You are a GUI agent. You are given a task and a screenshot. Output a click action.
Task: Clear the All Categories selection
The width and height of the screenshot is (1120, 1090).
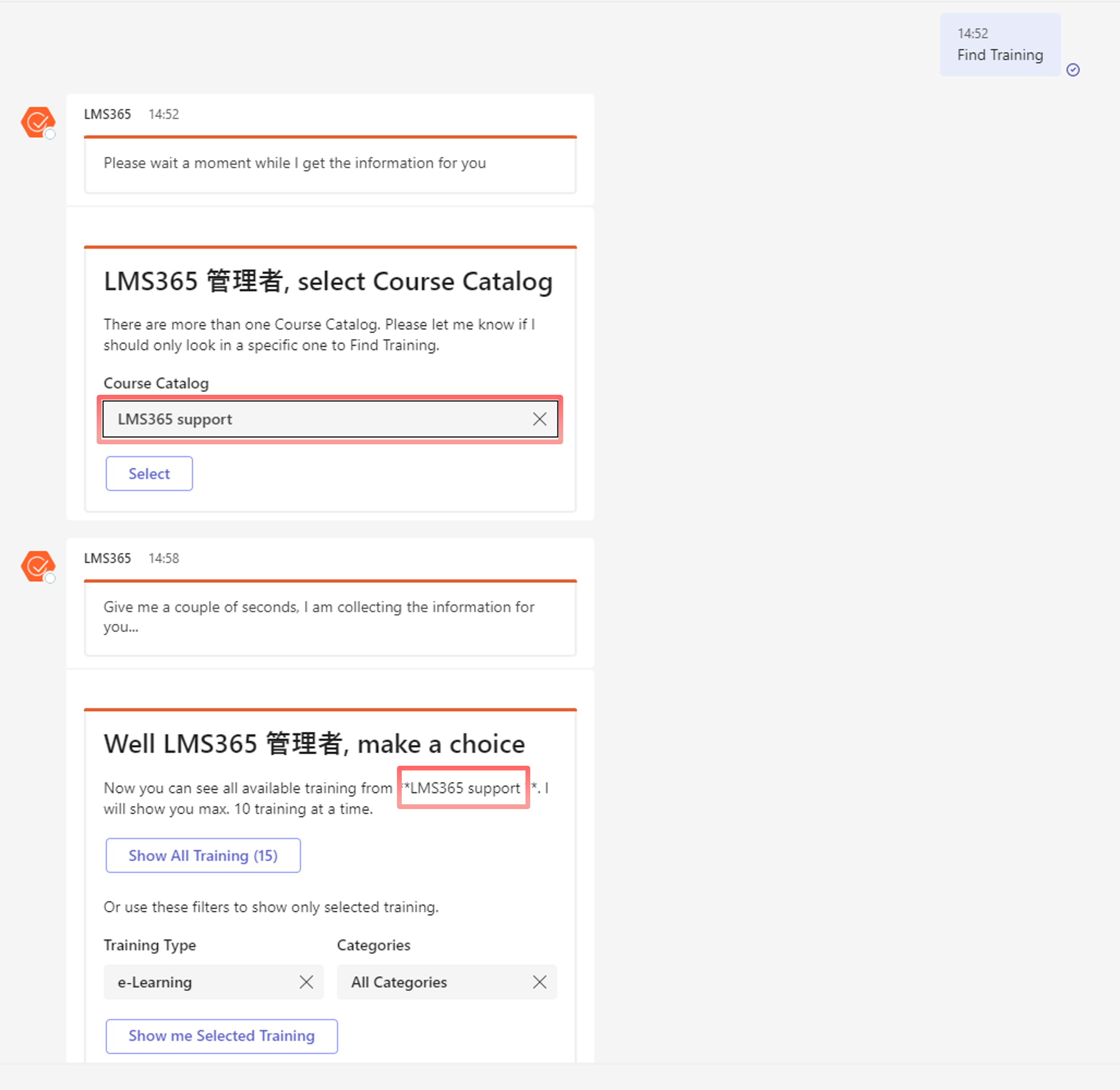pos(539,982)
